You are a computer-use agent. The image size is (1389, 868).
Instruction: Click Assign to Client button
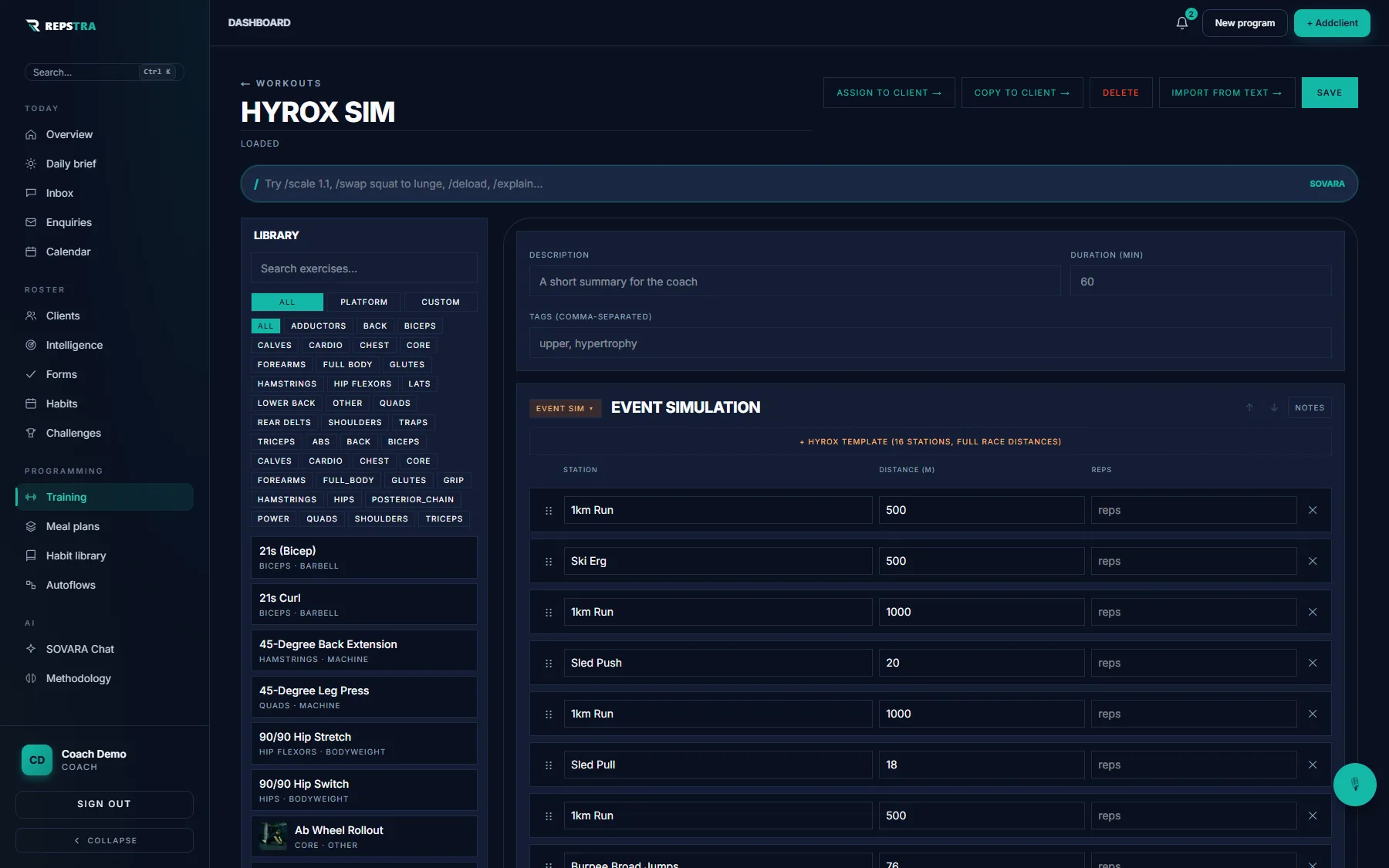tap(889, 93)
